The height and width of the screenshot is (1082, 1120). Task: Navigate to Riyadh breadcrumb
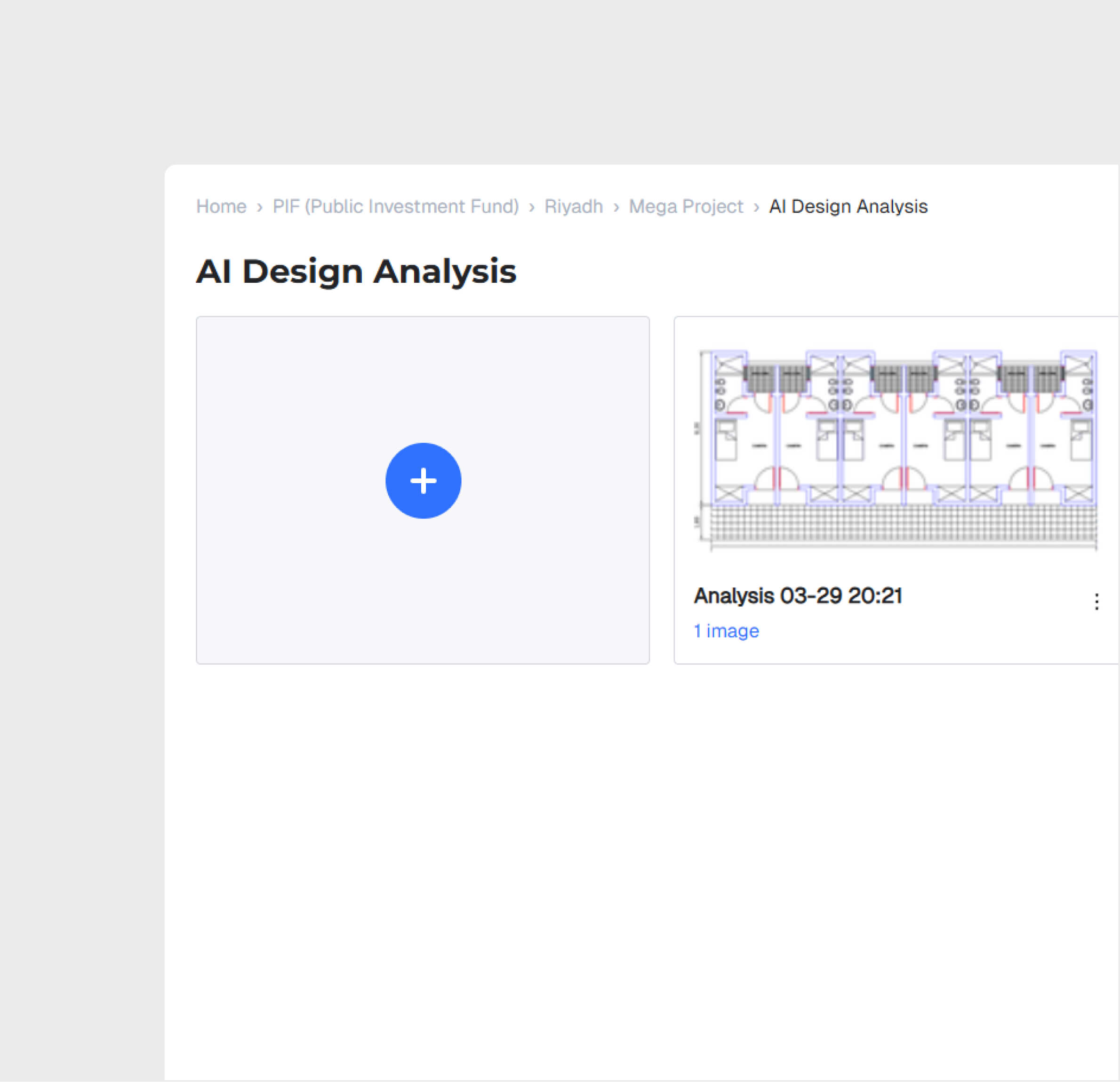point(573,206)
